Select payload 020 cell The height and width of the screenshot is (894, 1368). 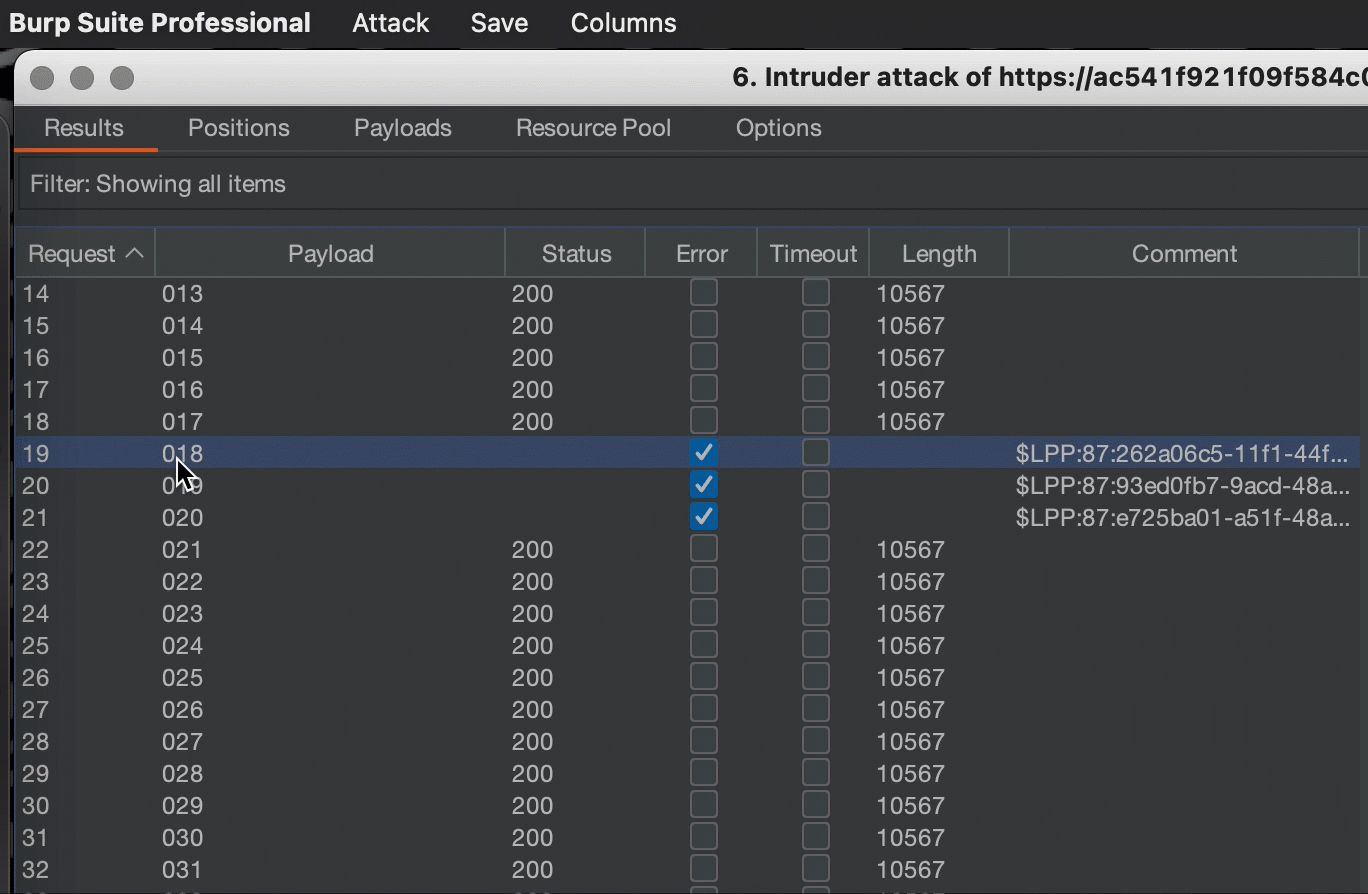(182, 518)
